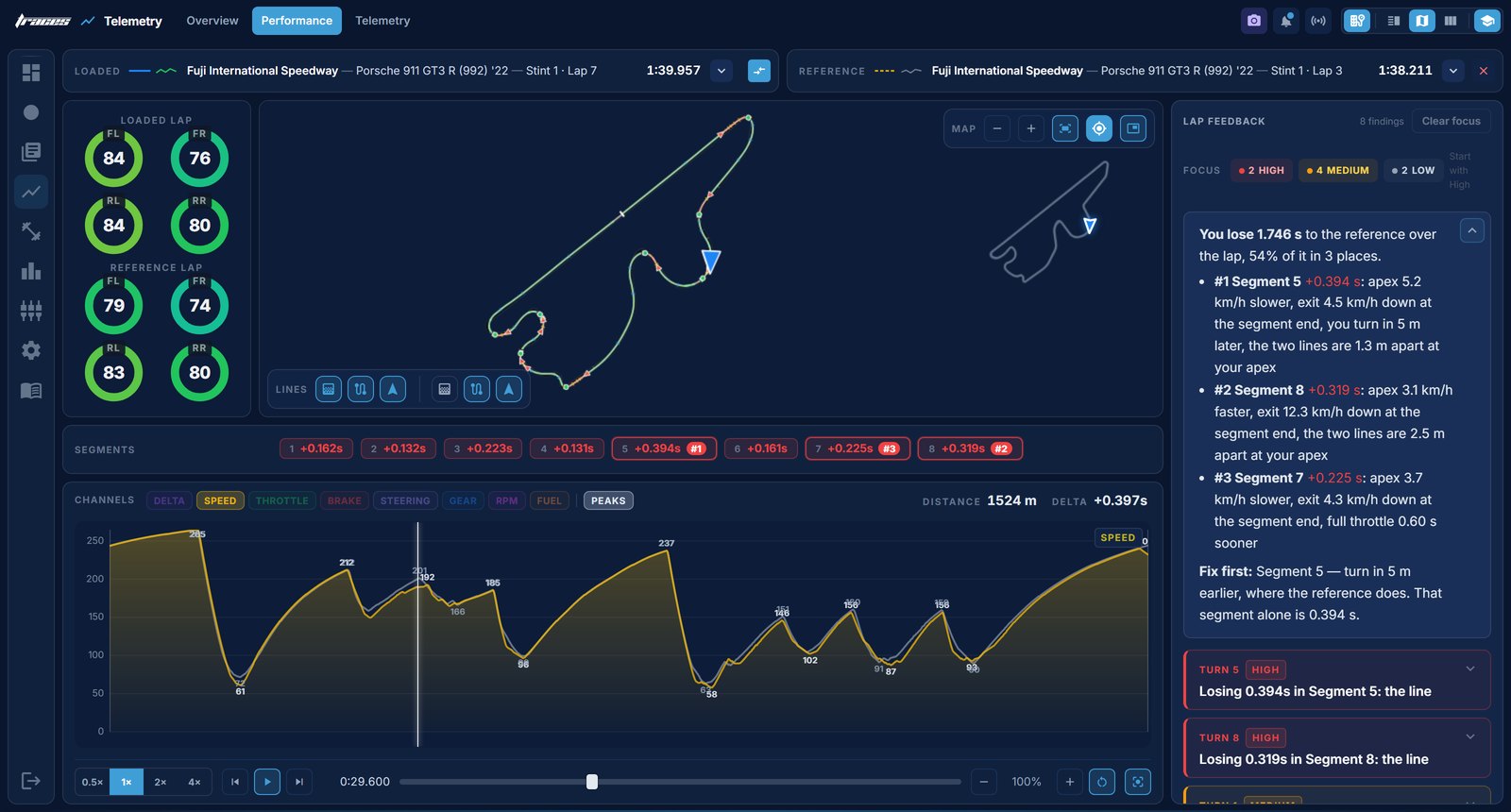
Task: Expand the Turn 5 HIGH finding
Action: click(1336, 680)
